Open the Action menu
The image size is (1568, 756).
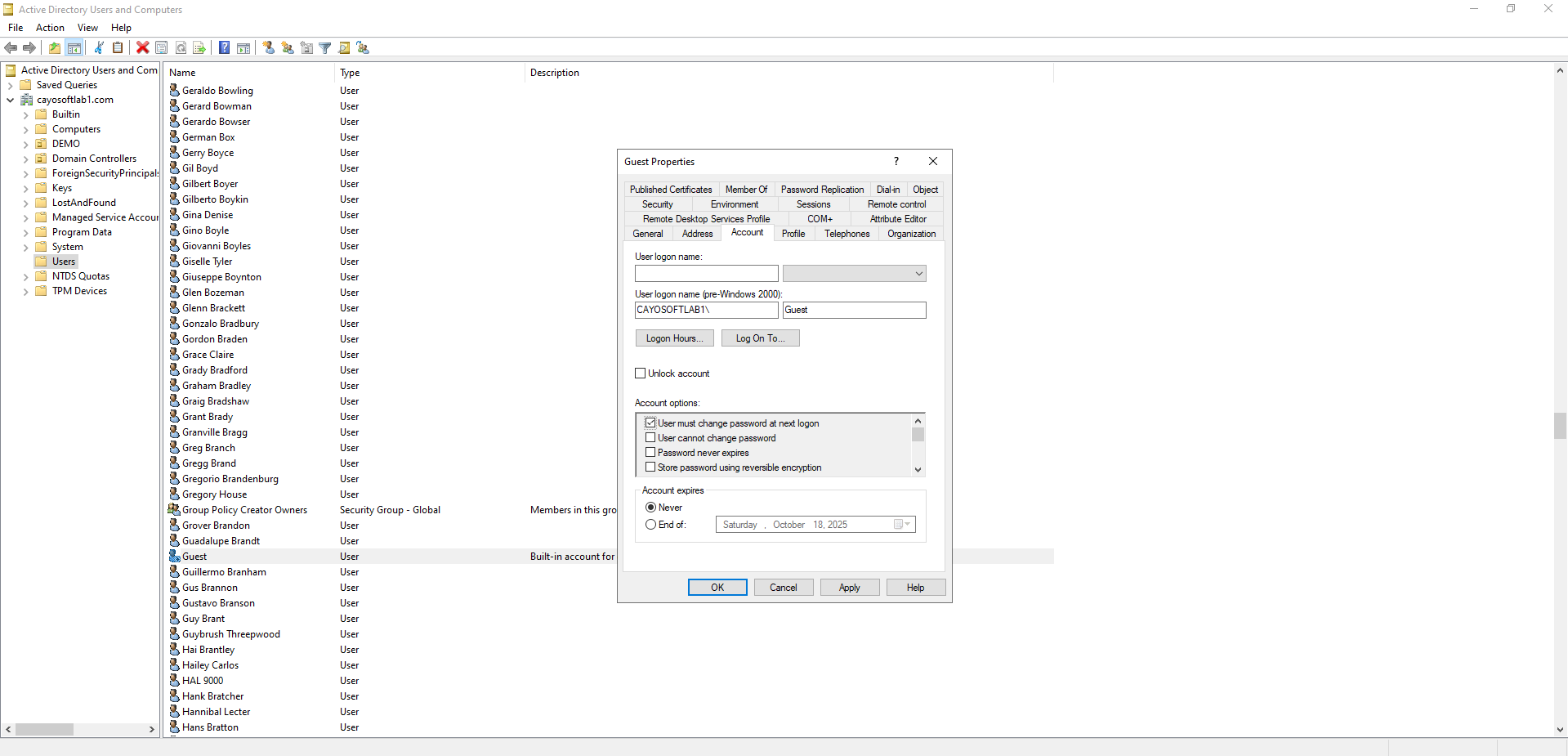[50, 28]
